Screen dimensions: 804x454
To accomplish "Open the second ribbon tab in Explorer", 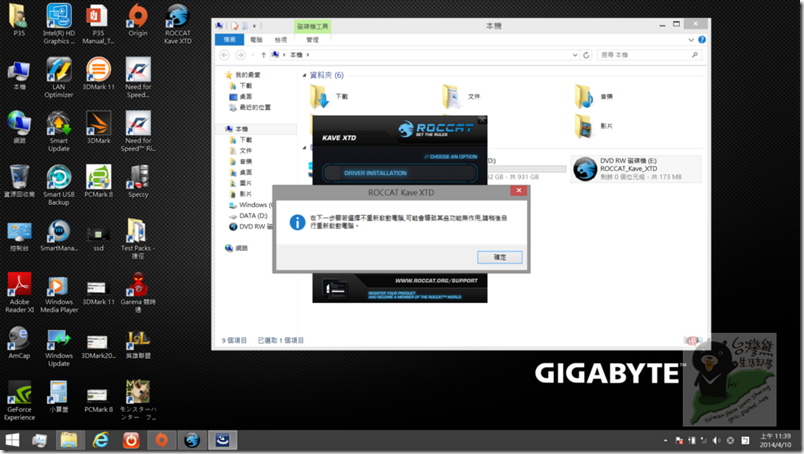I will click(256, 40).
